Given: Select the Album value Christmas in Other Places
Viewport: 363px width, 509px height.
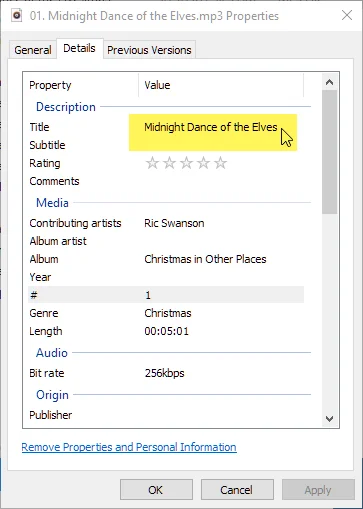Looking at the screenshot, I should 205,259.
